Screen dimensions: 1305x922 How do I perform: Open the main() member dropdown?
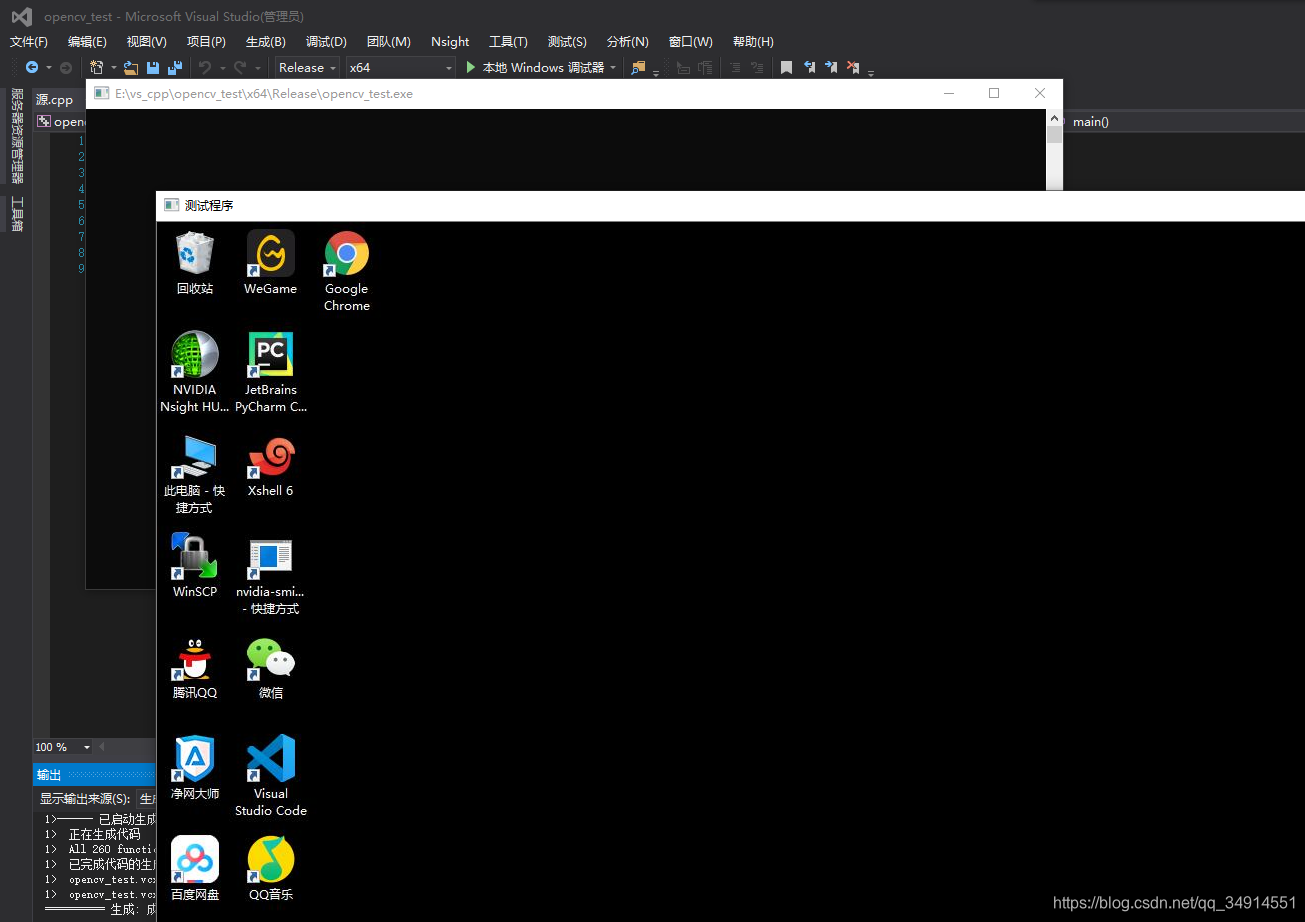(x=1186, y=122)
